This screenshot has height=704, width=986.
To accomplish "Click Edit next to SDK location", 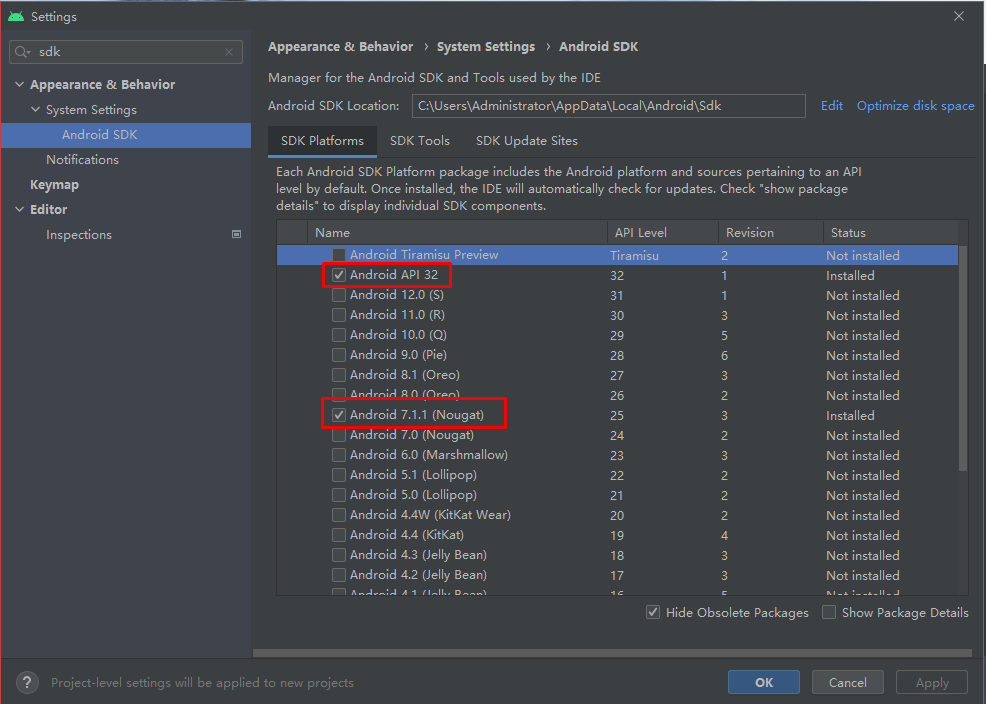I will pos(831,106).
